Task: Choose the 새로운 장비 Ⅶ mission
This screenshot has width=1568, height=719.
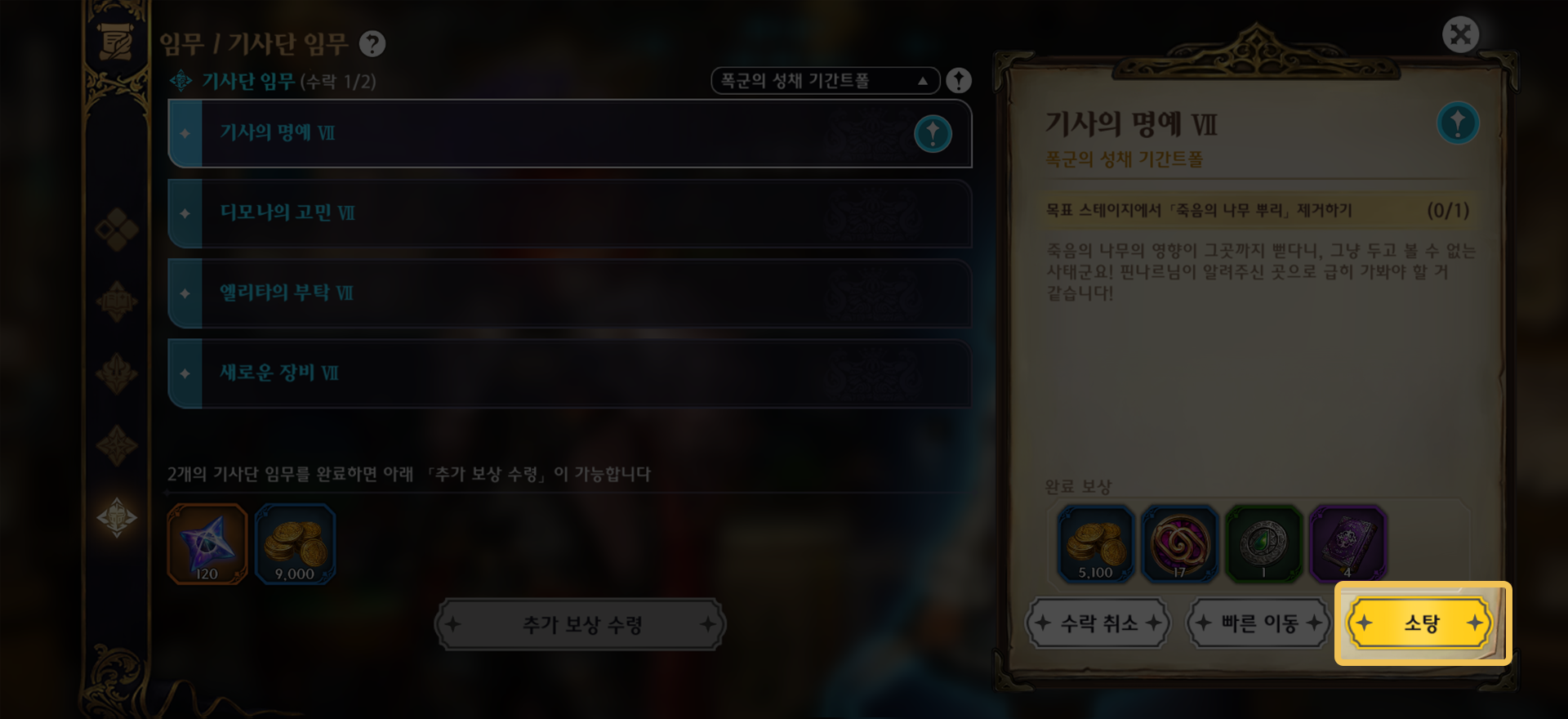Action: click(569, 373)
